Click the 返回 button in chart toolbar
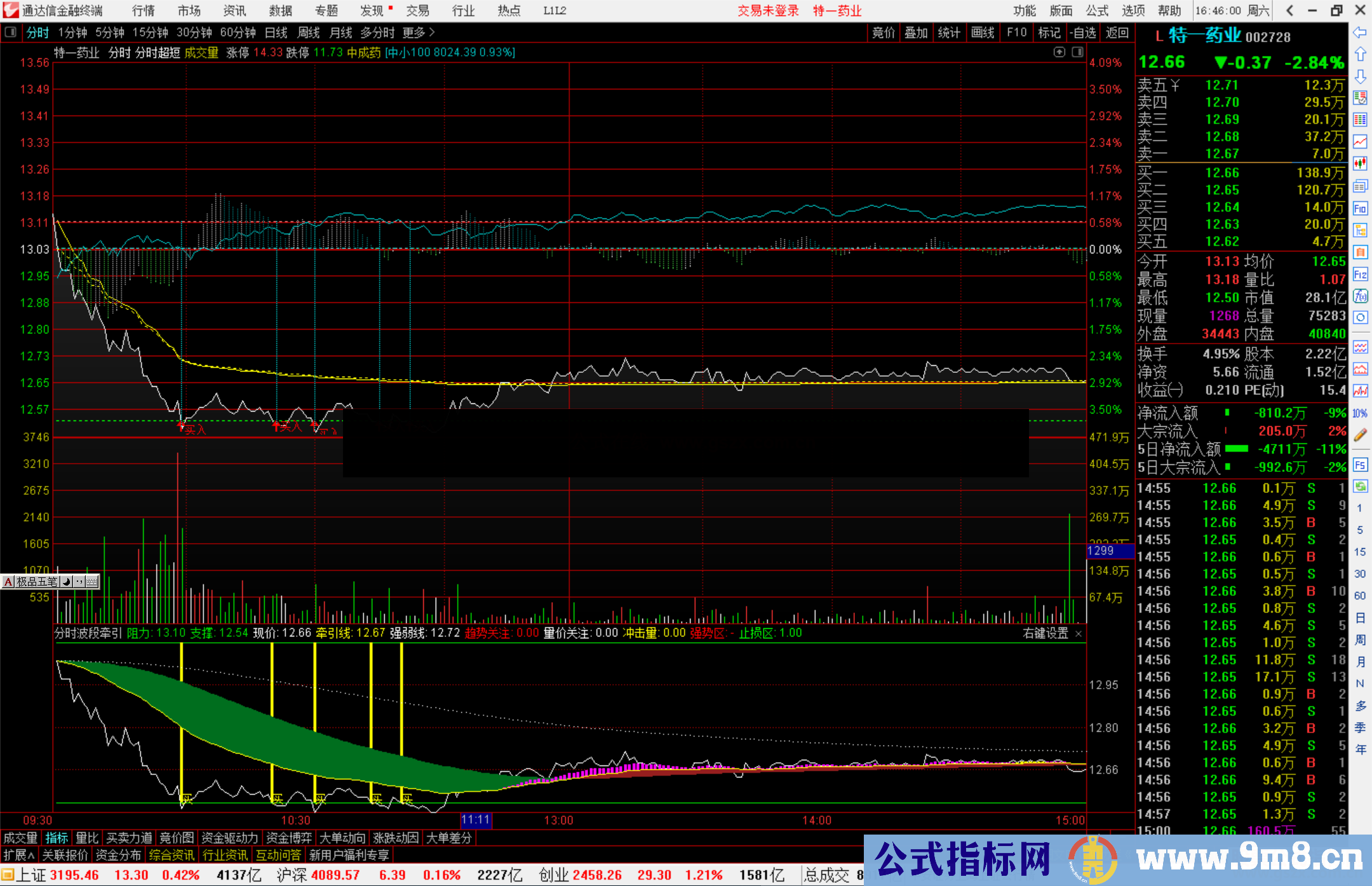 [x=1117, y=32]
